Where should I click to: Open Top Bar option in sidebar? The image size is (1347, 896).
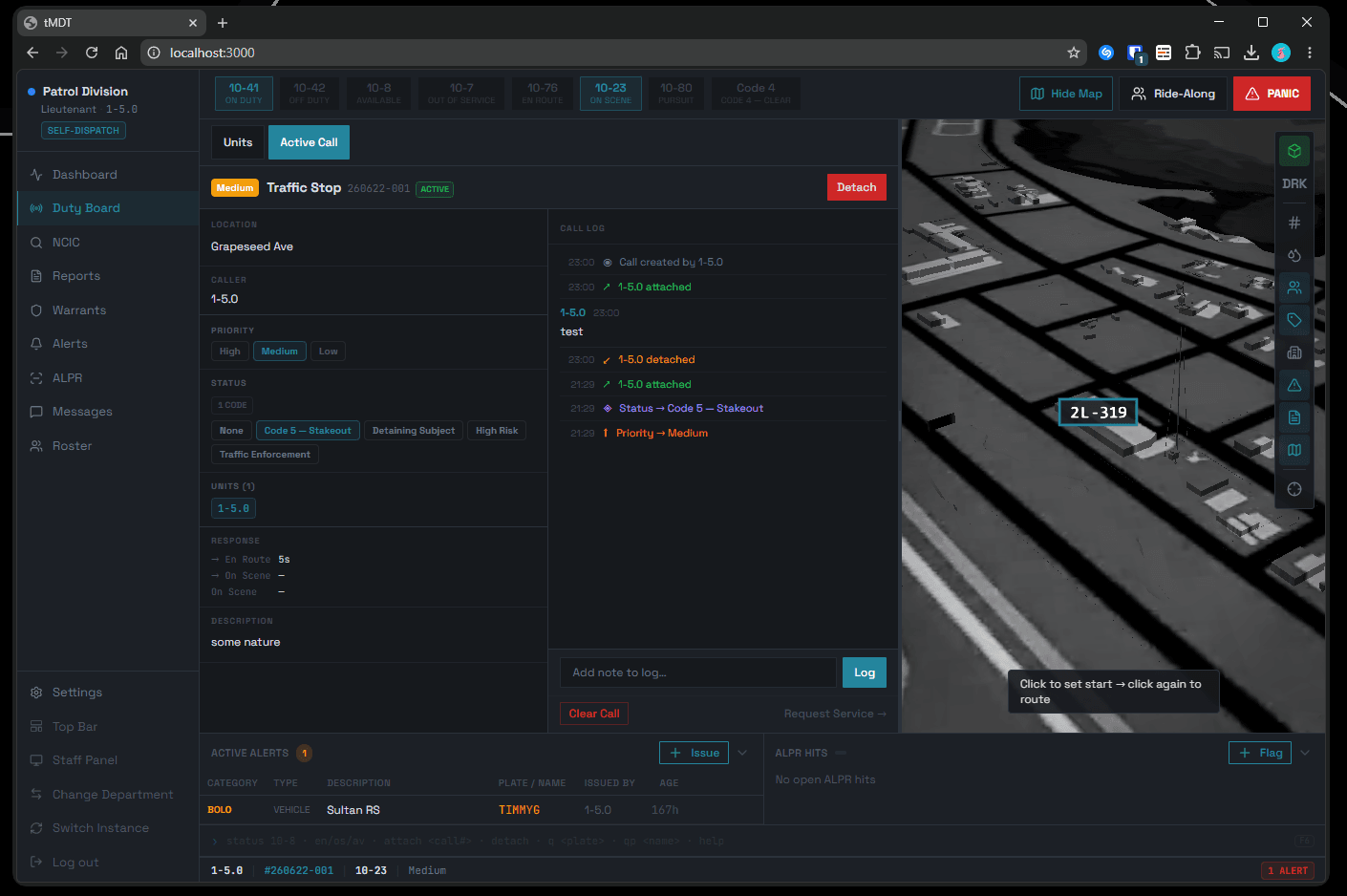[x=108, y=727]
